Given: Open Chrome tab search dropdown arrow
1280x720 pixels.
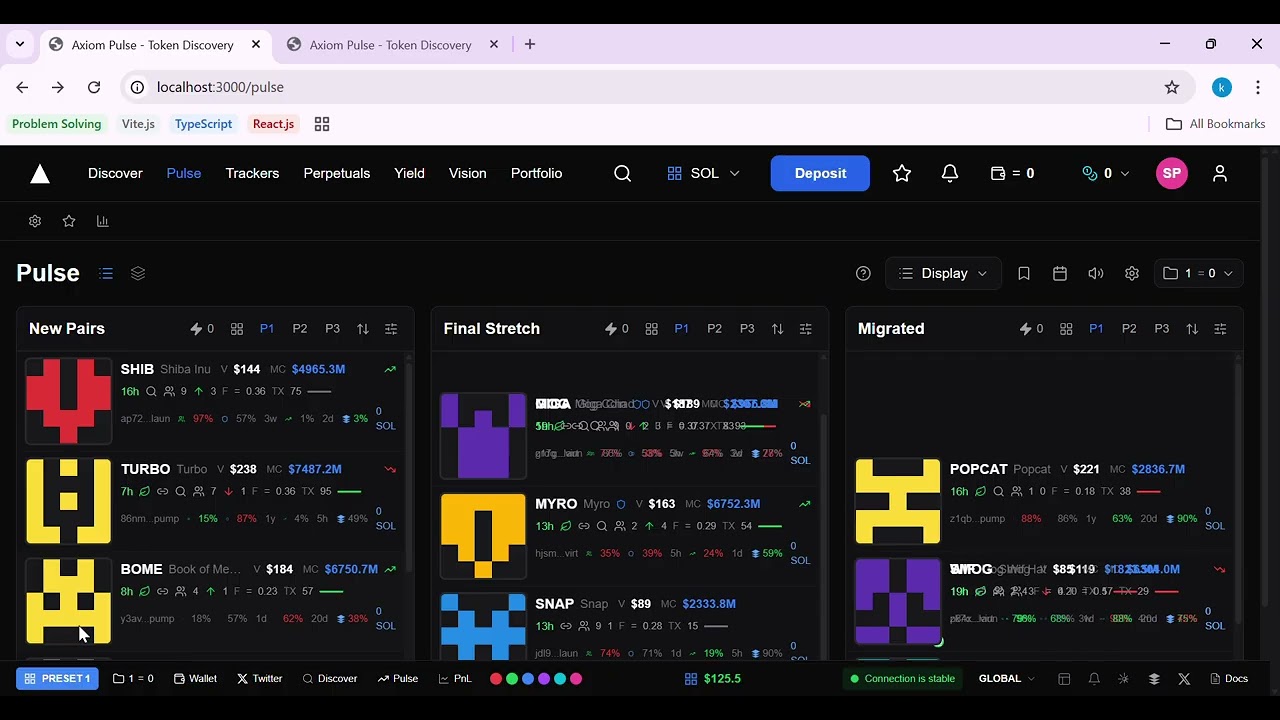Looking at the screenshot, I should 20,45.
